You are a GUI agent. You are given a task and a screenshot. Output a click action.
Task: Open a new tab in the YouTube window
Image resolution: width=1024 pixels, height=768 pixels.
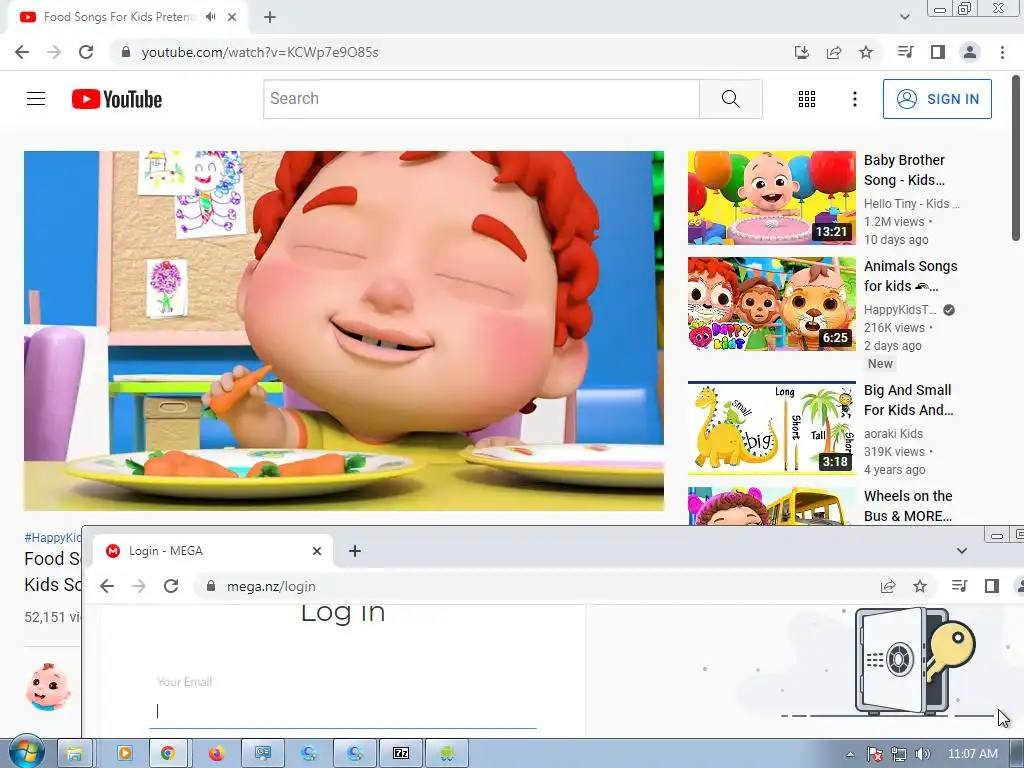click(x=270, y=17)
